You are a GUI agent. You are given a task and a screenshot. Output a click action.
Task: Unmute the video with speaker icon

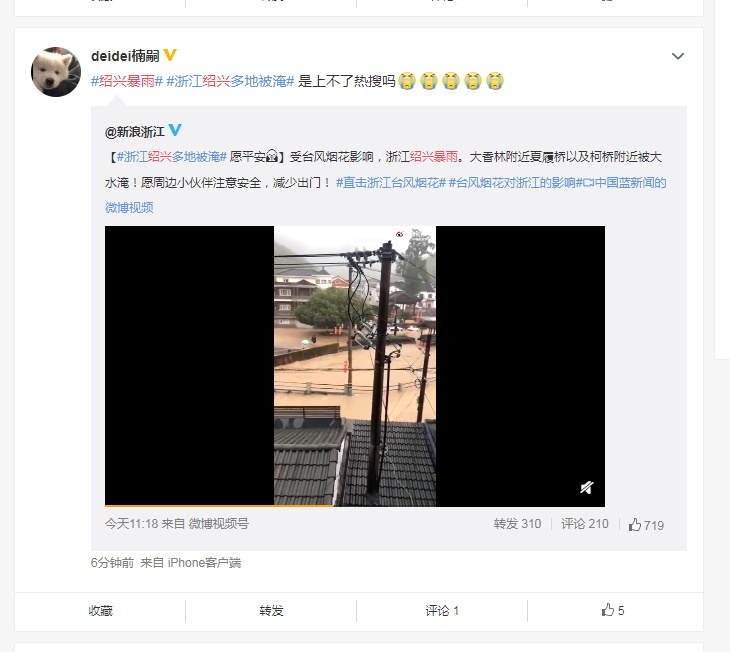587,488
